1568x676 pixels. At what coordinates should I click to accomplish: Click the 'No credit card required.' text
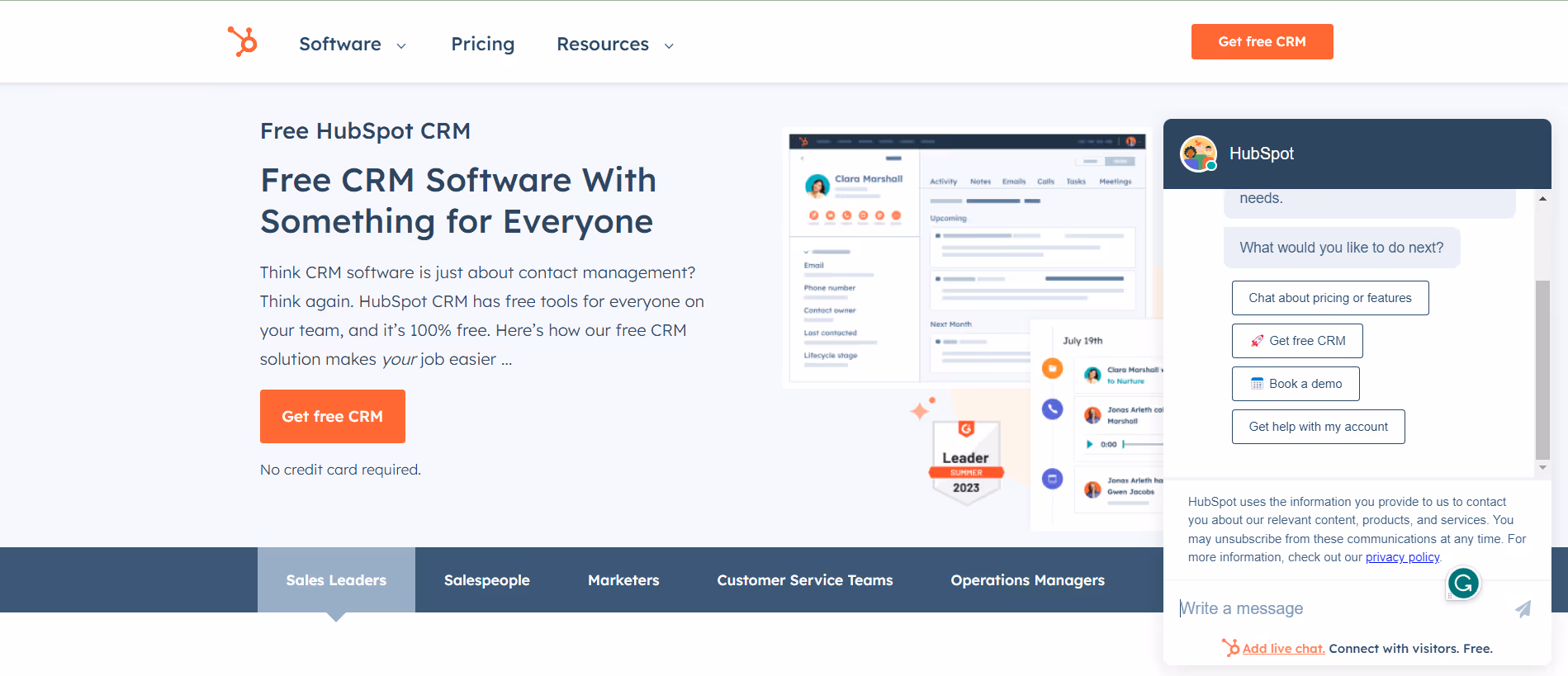(340, 470)
